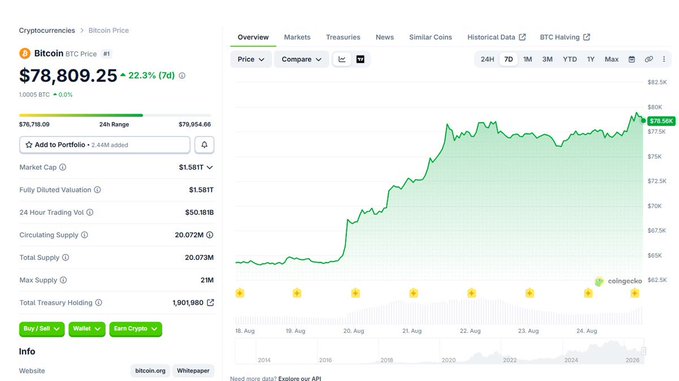679x381 pixels.
Task: Select the 7D time range
Action: pyautogui.click(x=508, y=59)
